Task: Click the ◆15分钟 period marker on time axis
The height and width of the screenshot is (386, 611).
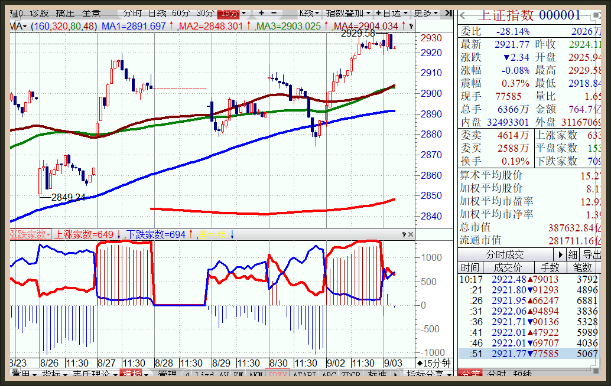Action: point(433,363)
